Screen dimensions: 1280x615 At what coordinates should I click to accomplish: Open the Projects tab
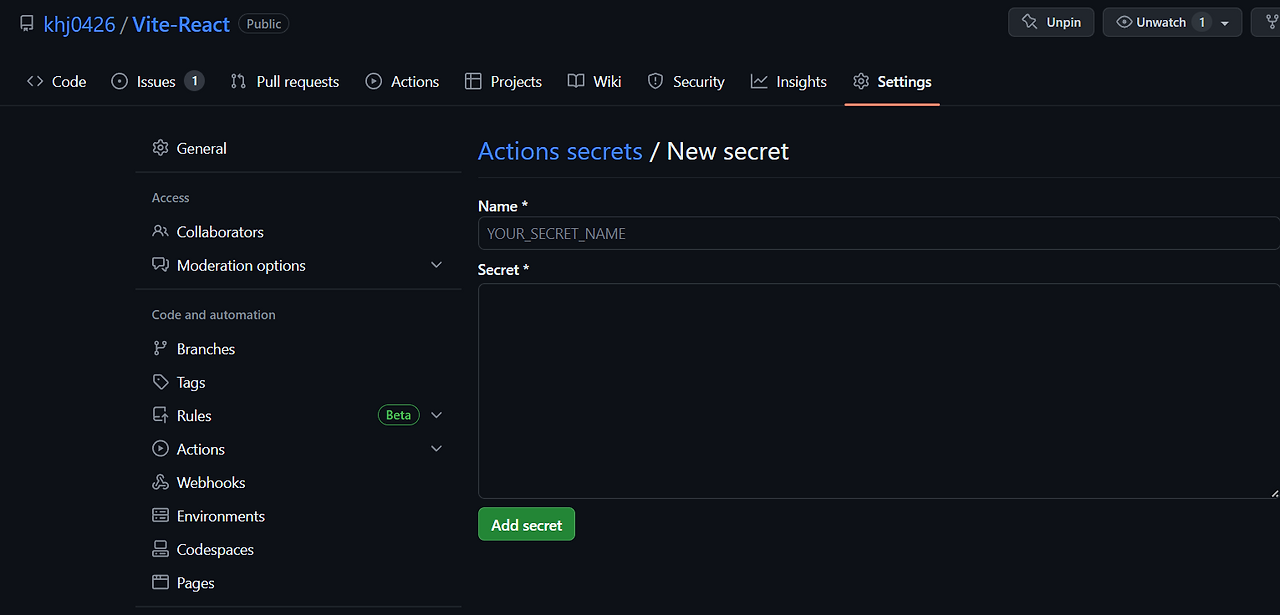click(x=504, y=81)
